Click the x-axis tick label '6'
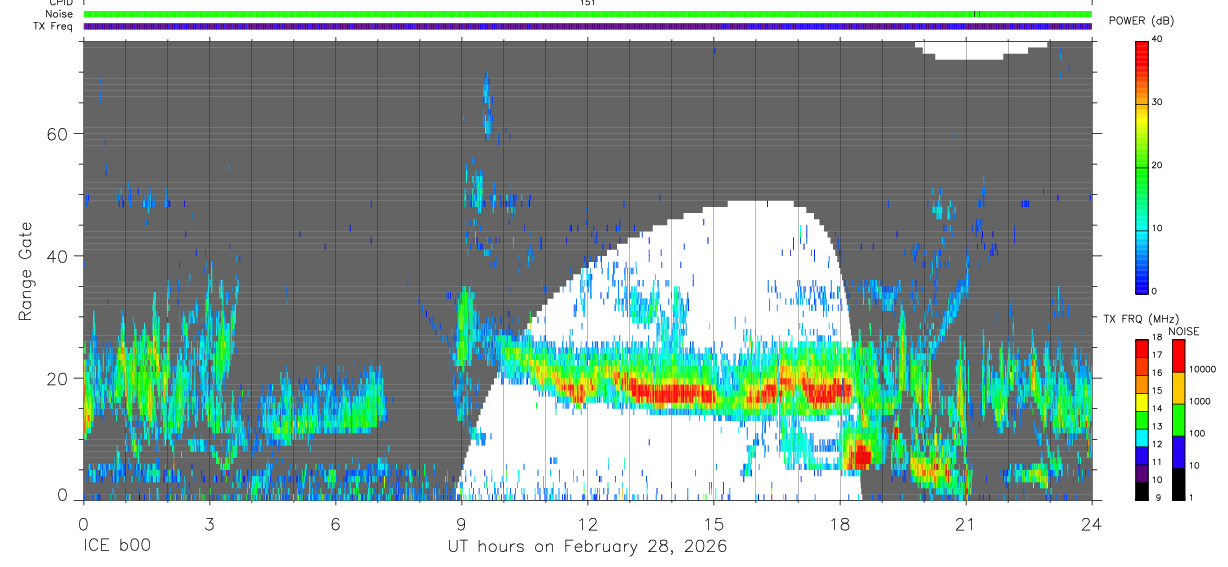1228x567 pixels. 335,523
